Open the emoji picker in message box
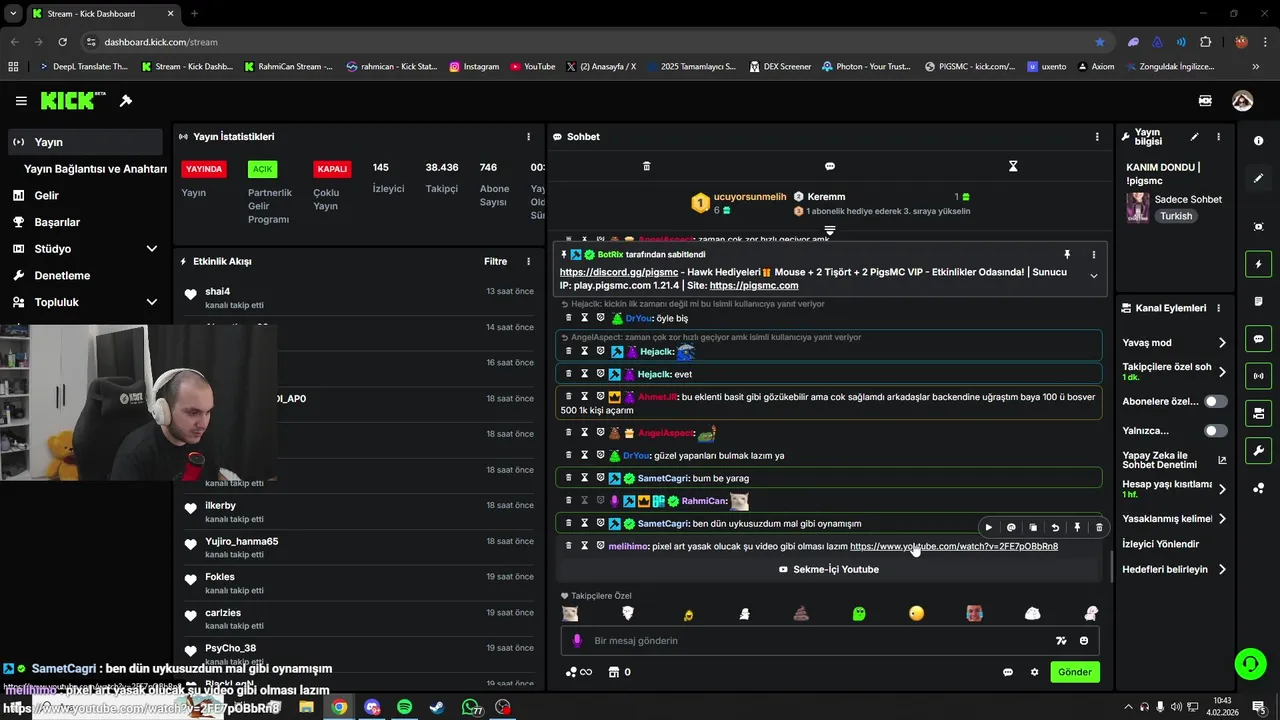The height and width of the screenshot is (720, 1280). (1084, 641)
